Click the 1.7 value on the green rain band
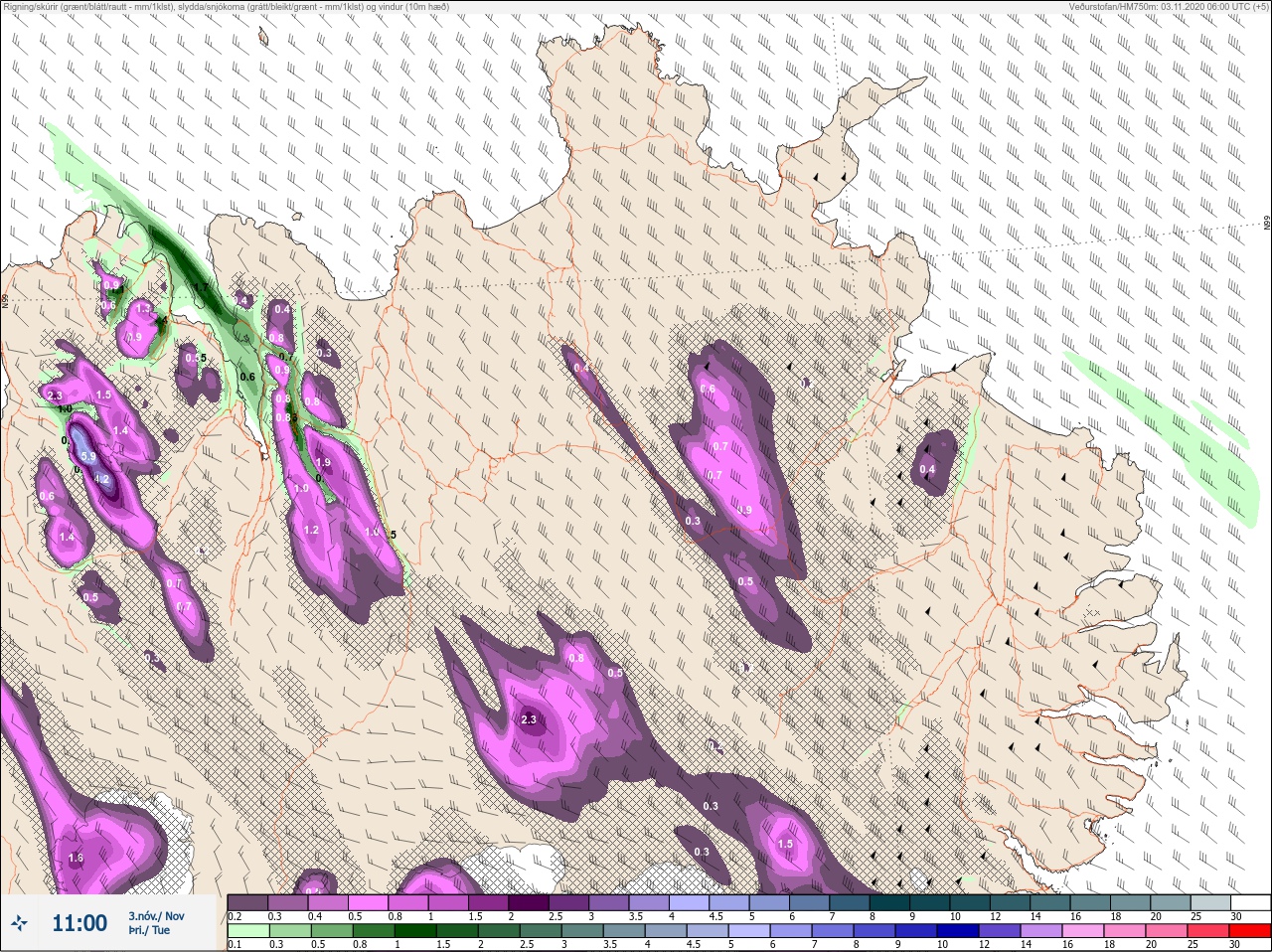This screenshot has width=1272, height=952. click(201, 287)
